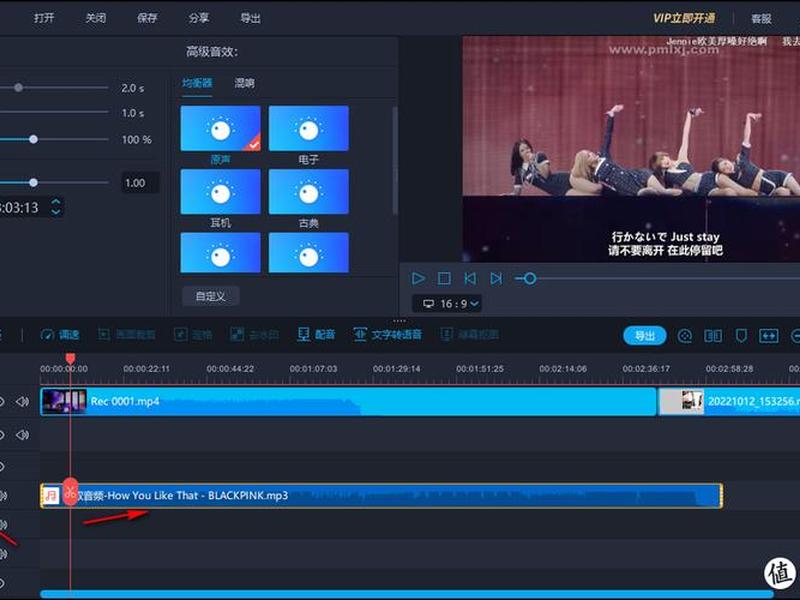Click 分享 in the top menu

[198, 18]
